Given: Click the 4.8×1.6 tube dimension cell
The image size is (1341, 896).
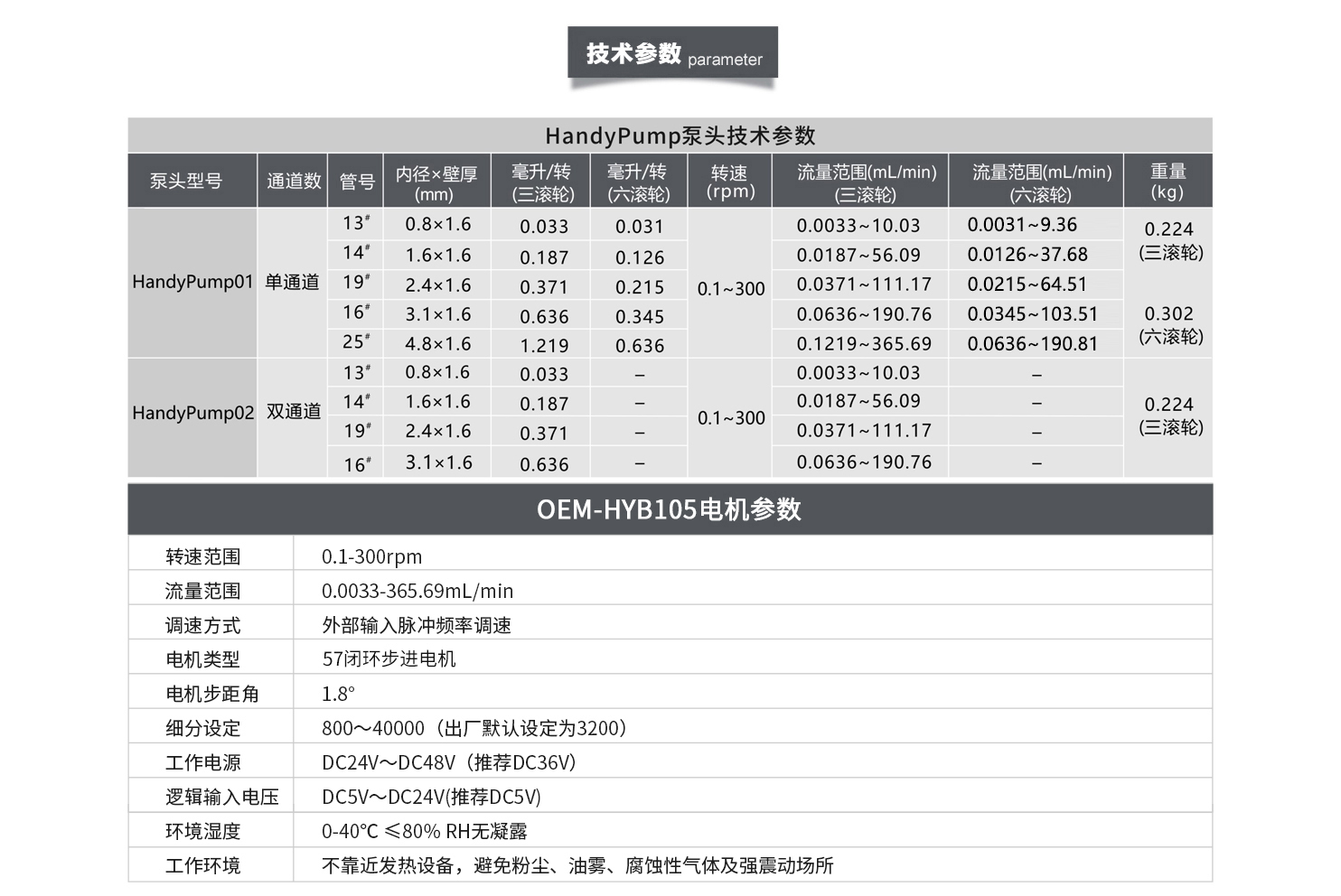Looking at the screenshot, I should click(437, 344).
